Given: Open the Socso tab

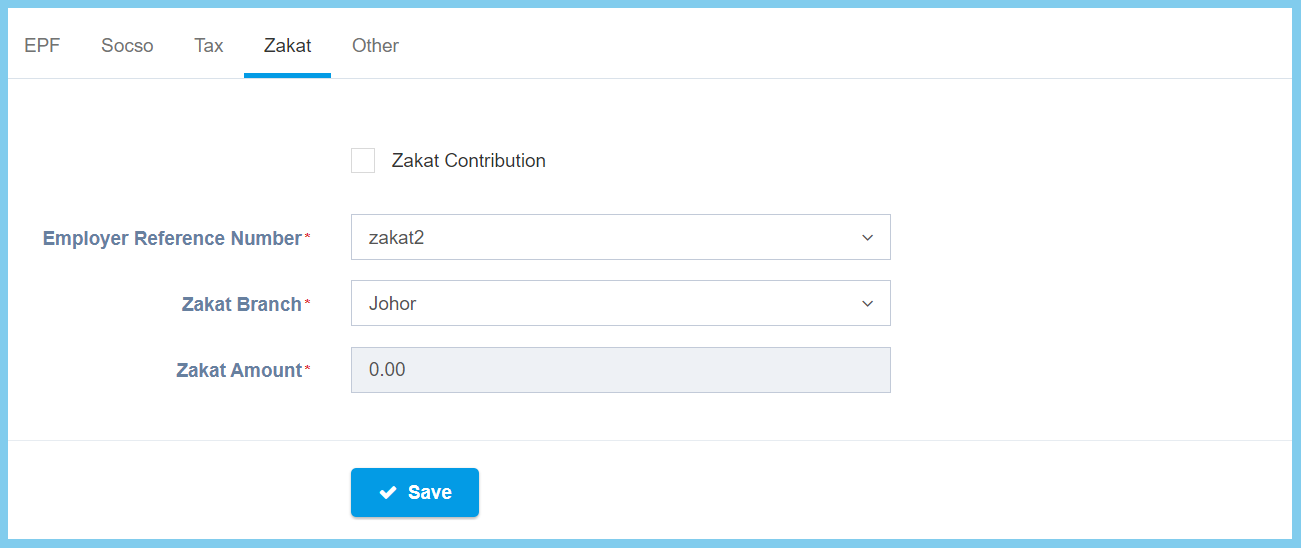Looking at the screenshot, I should (127, 46).
